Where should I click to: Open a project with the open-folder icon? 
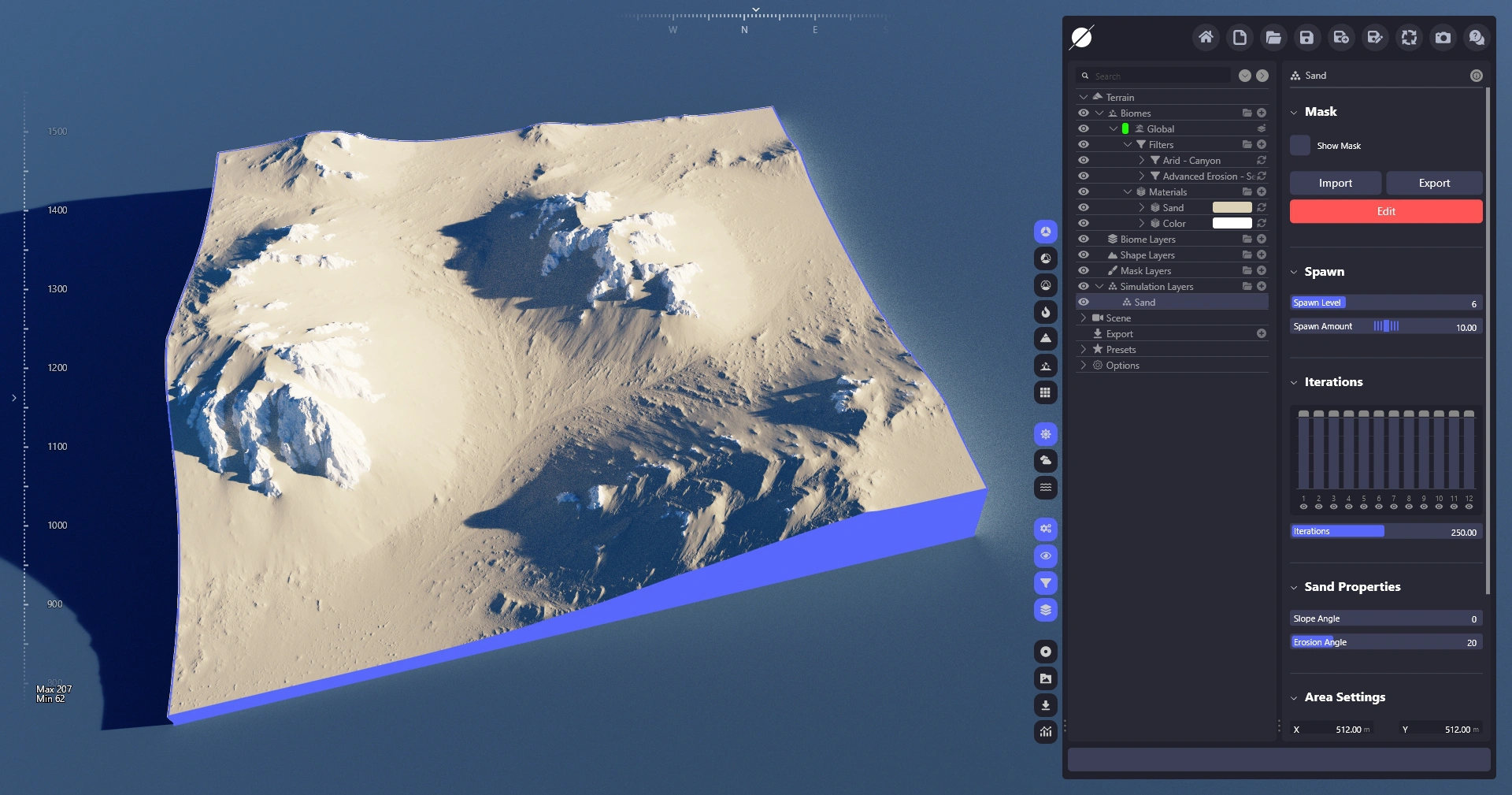point(1273,37)
